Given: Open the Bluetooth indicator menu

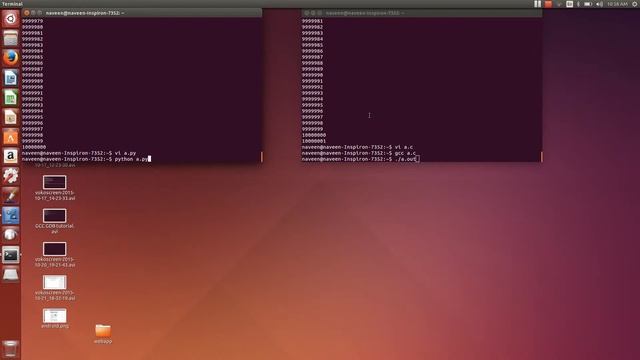Looking at the screenshot, I should click(x=578, y=4).
